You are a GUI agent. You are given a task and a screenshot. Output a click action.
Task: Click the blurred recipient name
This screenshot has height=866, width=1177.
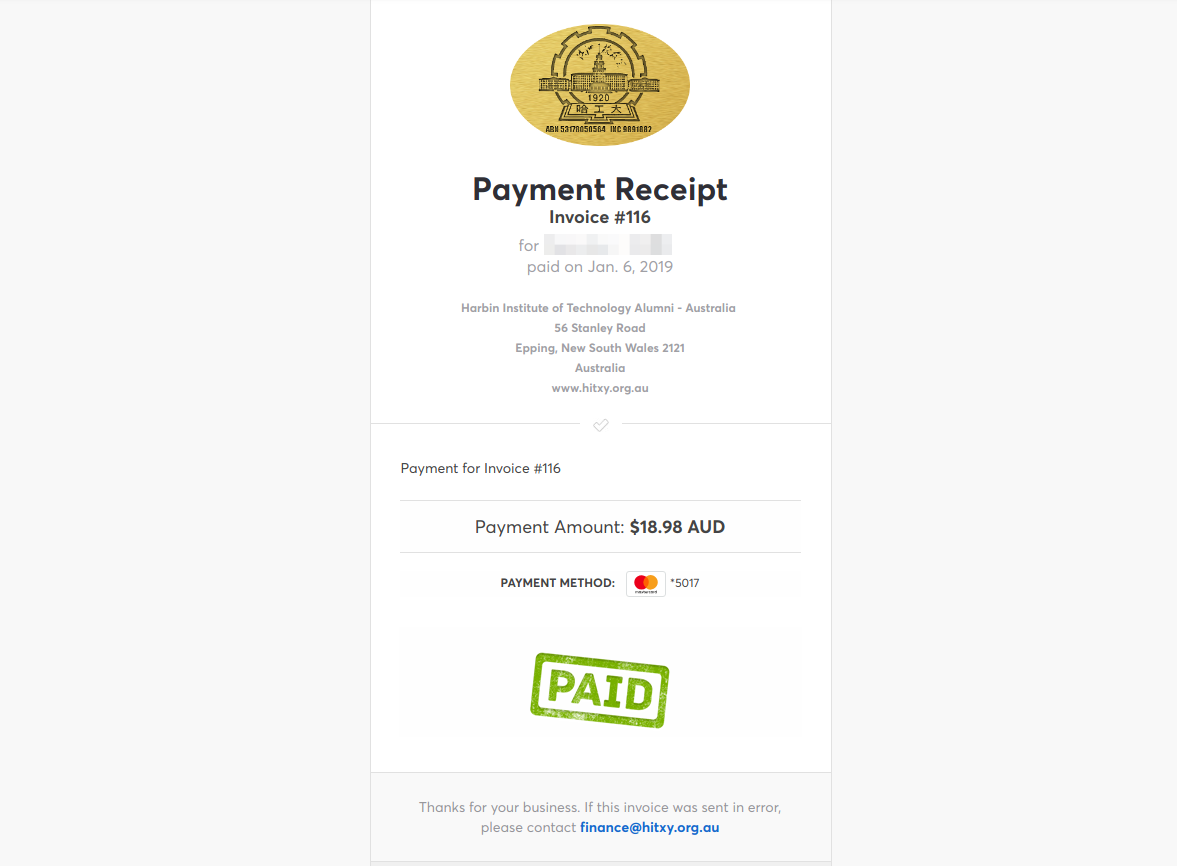coord(608,245)
